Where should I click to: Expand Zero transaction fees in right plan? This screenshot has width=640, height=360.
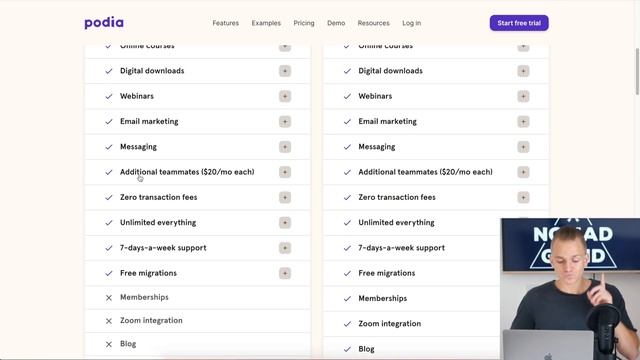coord(523,198)
